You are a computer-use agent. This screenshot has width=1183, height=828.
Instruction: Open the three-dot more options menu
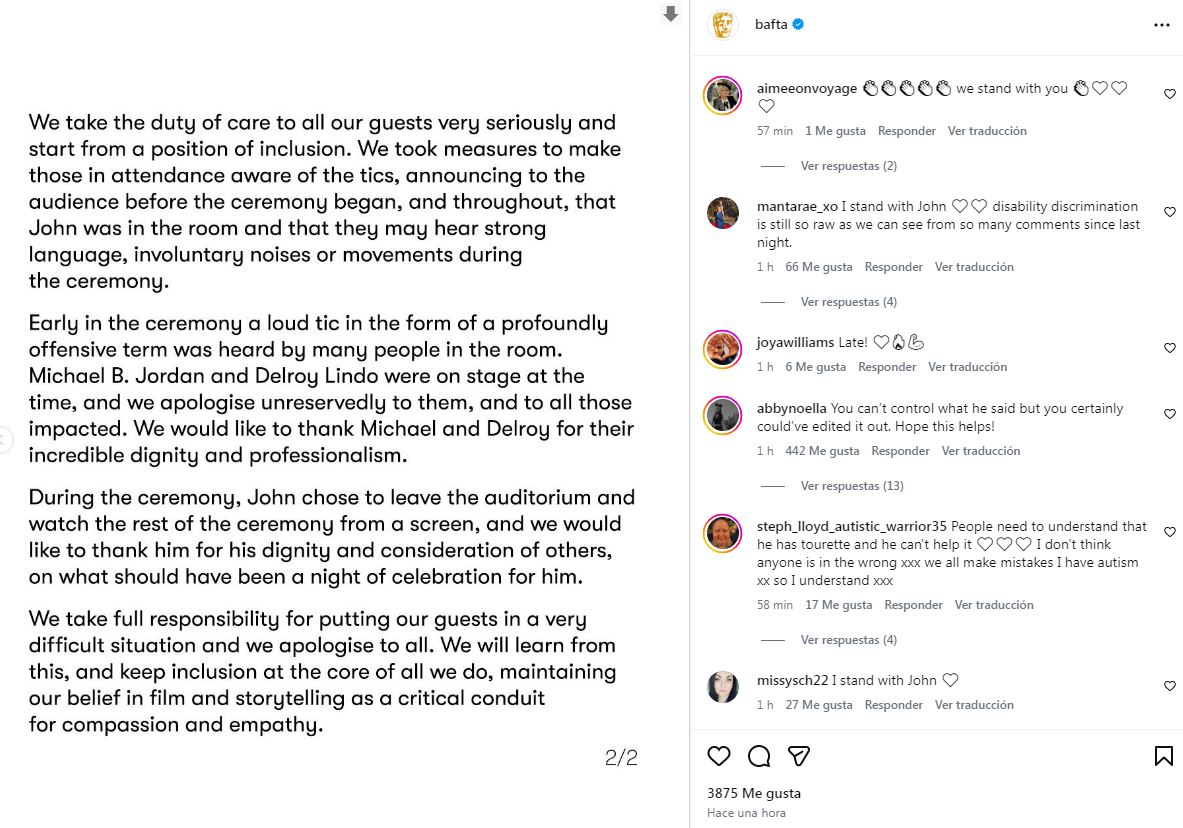(x=1161, y=25)
